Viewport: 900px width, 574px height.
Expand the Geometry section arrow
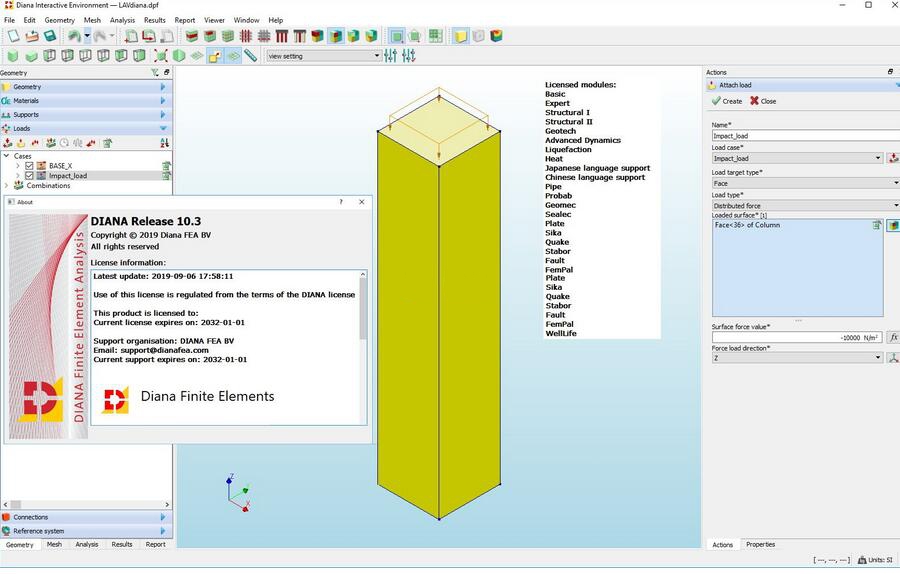[x=163, y=87]
